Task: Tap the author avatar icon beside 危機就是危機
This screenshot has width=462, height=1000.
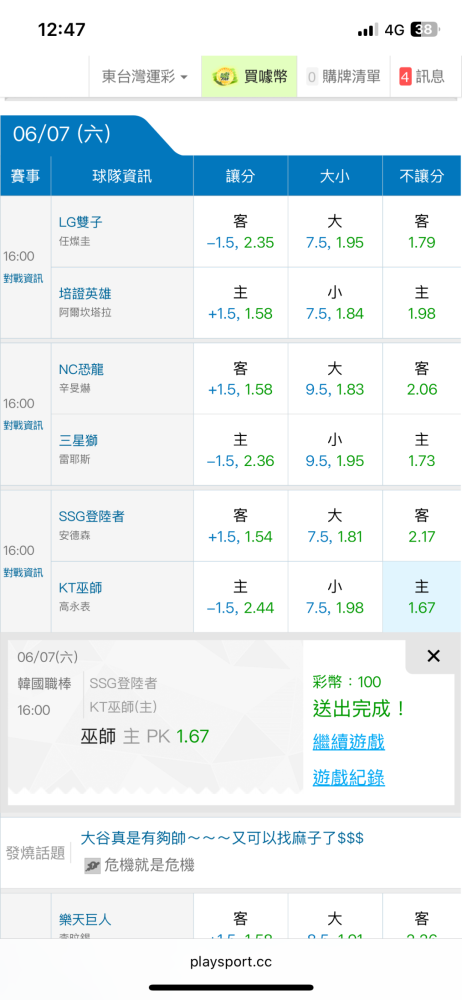Action: point(93,865)
